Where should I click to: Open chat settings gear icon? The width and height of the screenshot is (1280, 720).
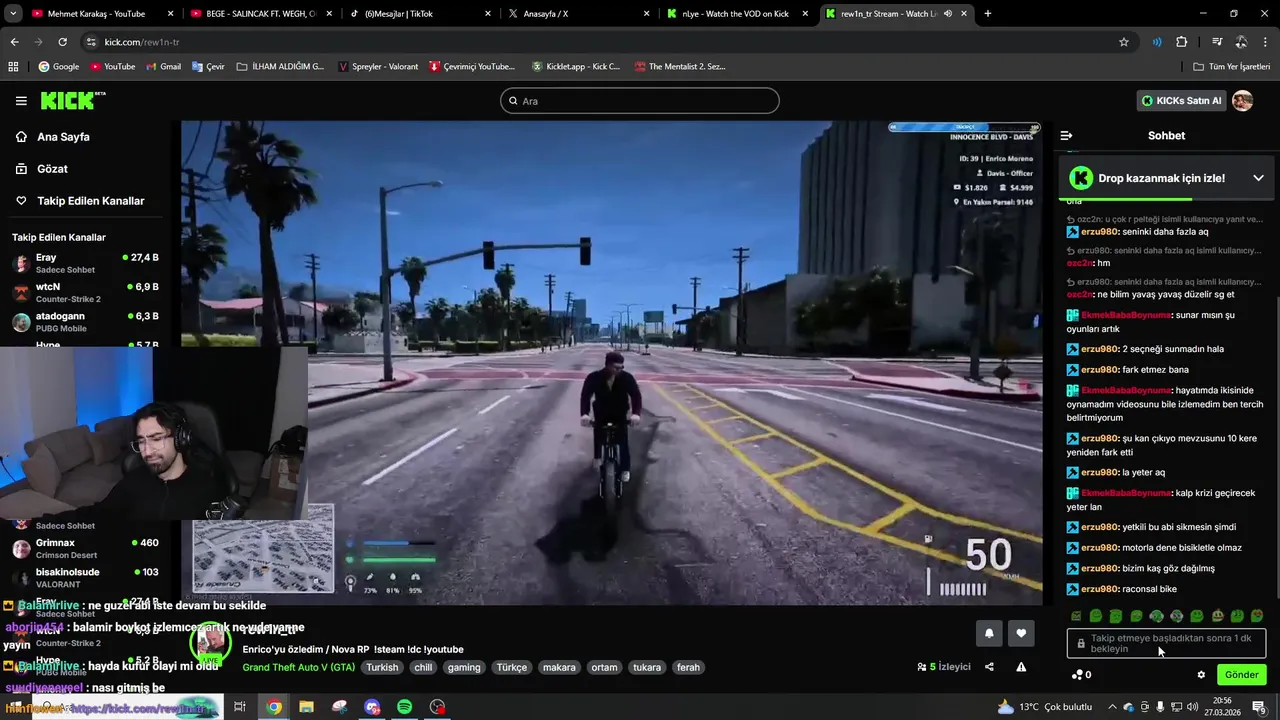click(1201, 675)
